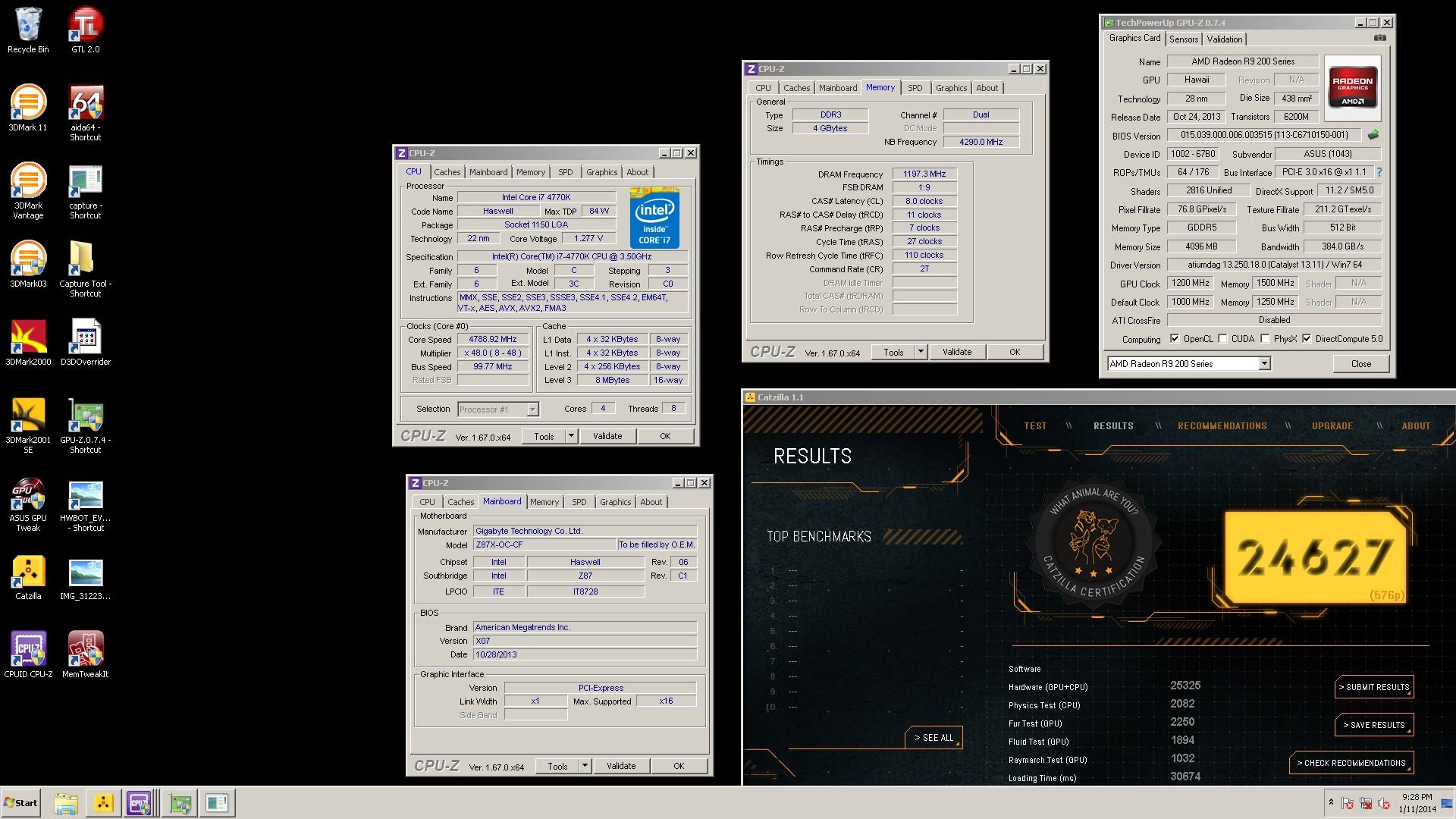Open 3DMark Vantage icon
Viewport: 1456px width, 819px height.
(x=28, y=191)
